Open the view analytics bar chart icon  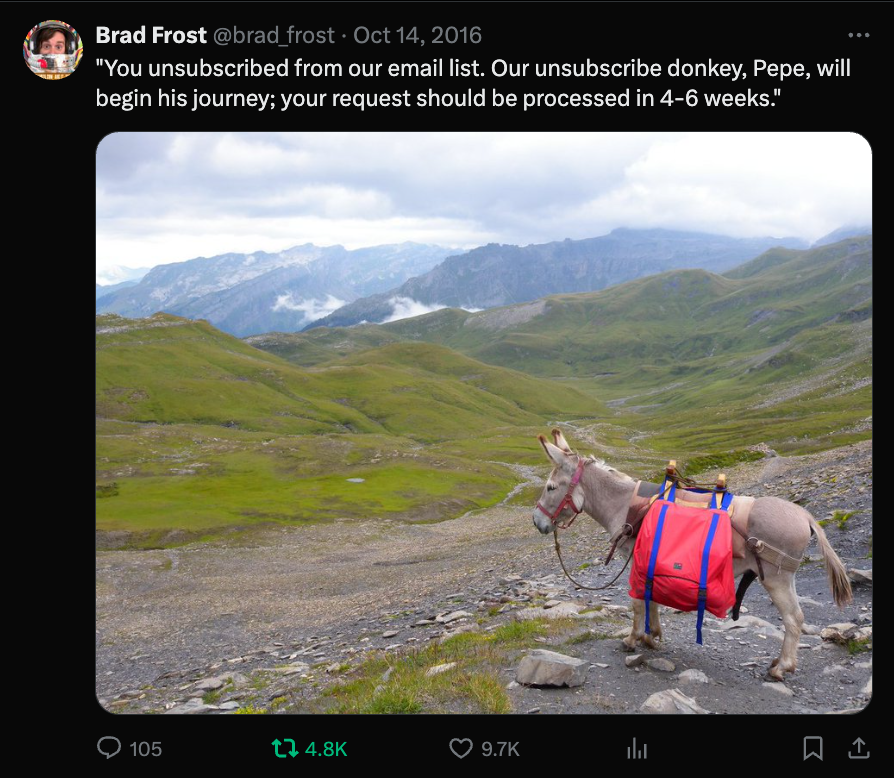636,748
